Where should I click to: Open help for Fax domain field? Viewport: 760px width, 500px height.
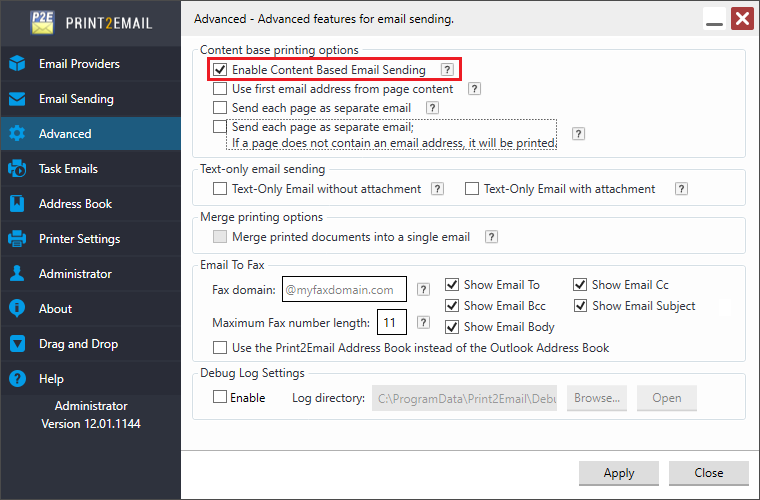click(x=423, y=289)
